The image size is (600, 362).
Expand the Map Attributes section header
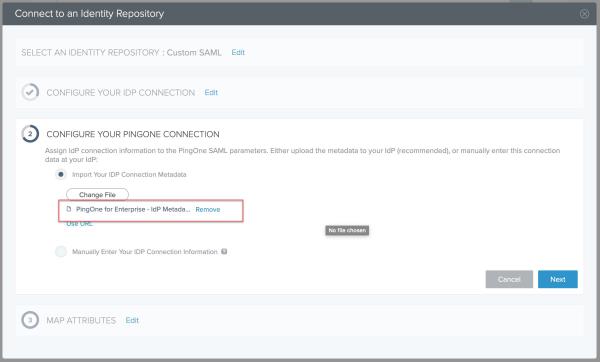pyautogui.click(x=81, y=320)
